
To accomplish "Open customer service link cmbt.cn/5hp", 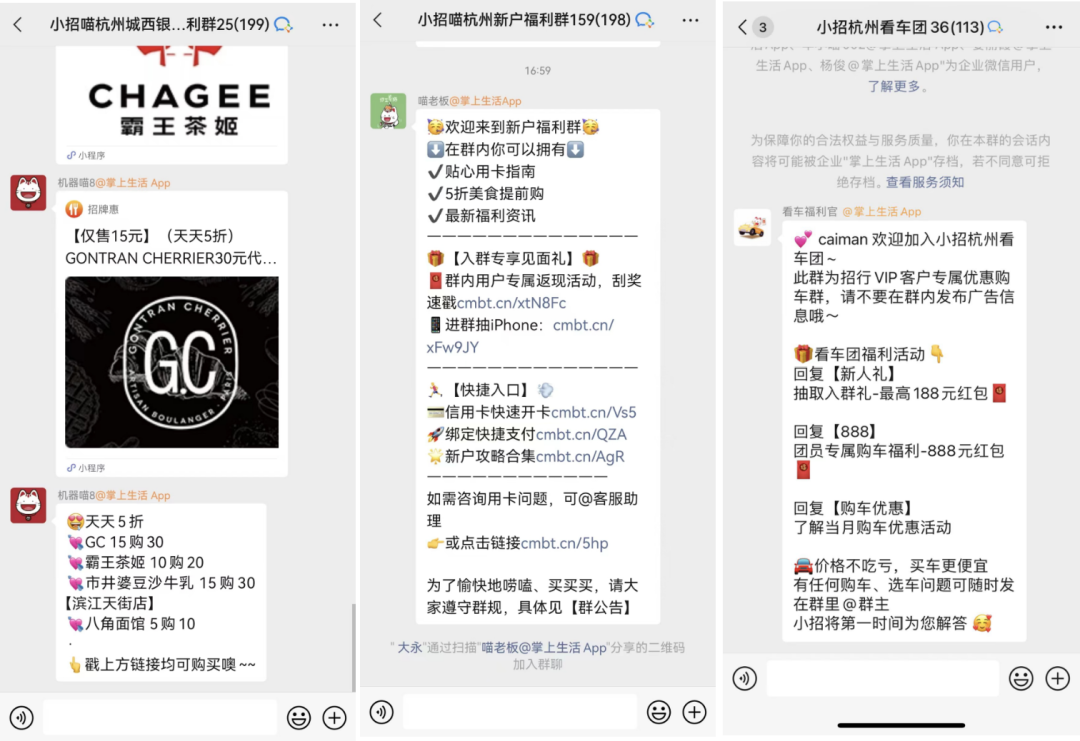I will click(x=565, y=543).
